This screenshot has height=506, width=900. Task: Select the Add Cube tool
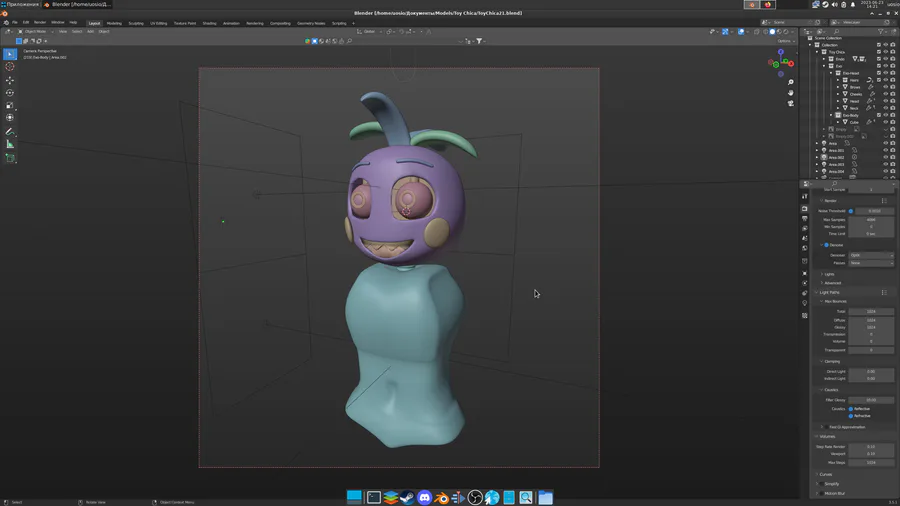coord(10,158)
